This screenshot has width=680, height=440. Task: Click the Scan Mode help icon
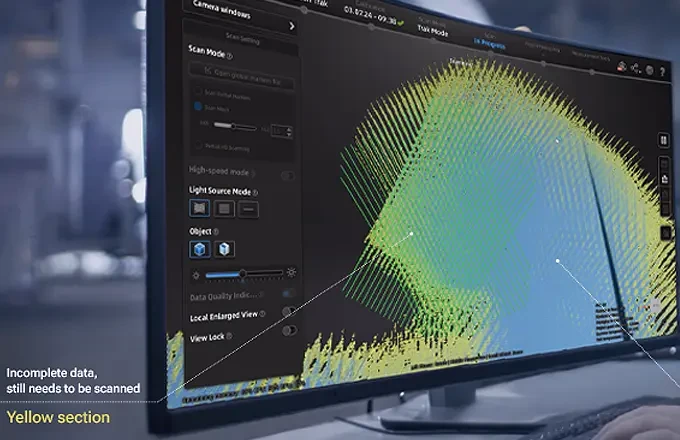pos(230,56)
